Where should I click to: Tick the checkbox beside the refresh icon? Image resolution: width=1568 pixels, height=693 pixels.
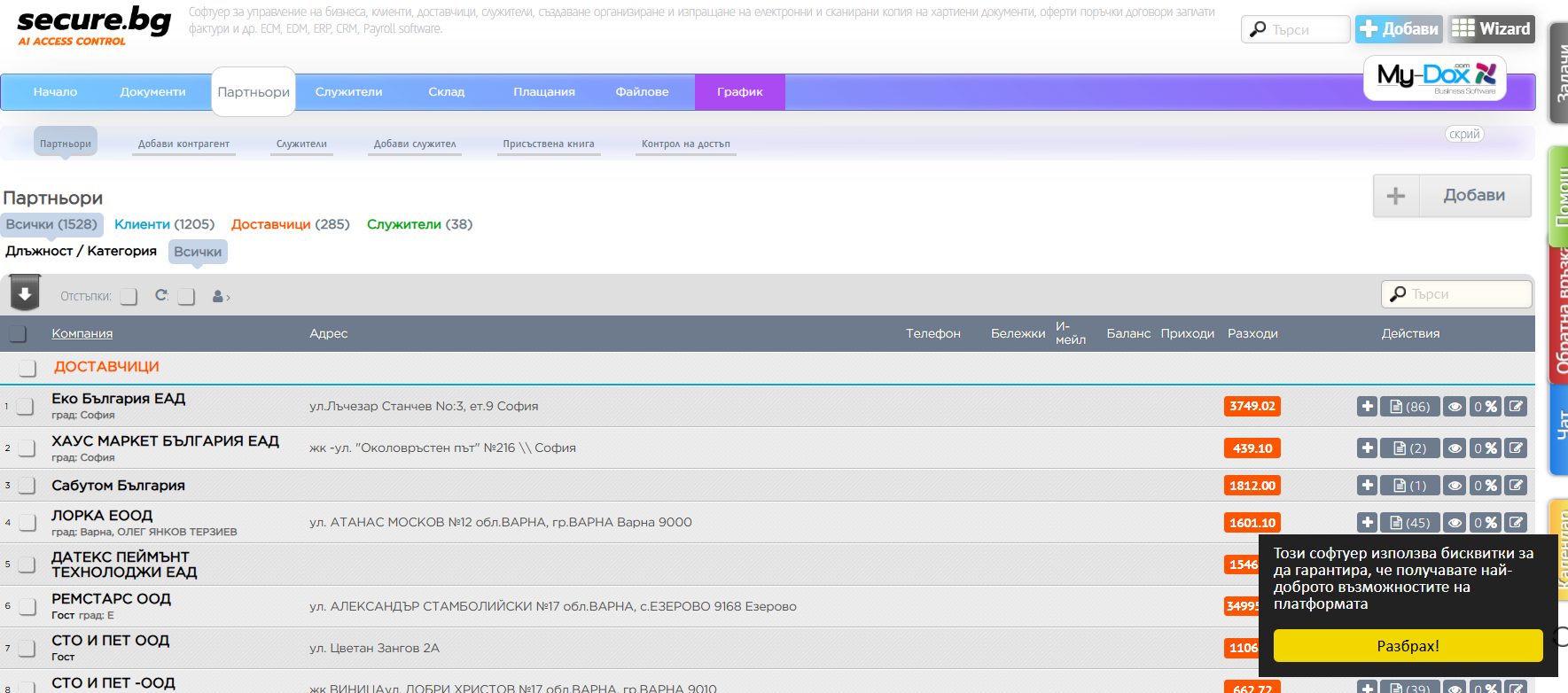pos(186,297)
